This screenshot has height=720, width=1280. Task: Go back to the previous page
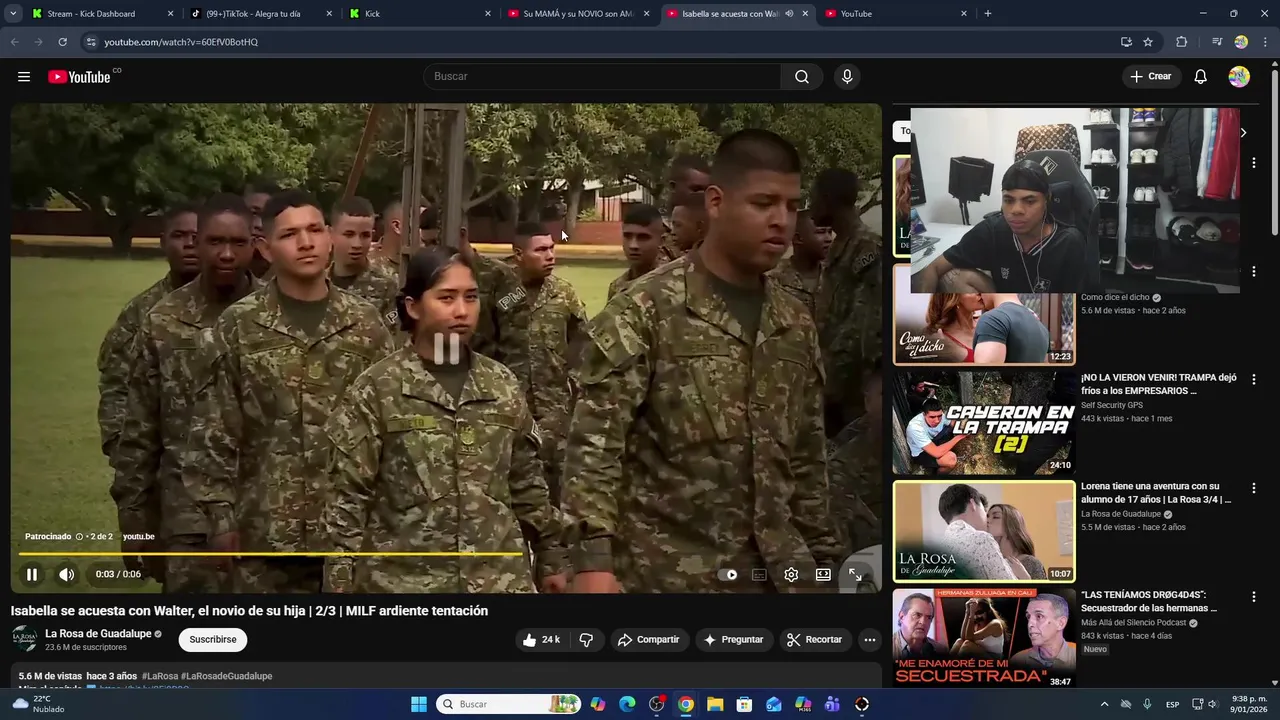(15, 42)
